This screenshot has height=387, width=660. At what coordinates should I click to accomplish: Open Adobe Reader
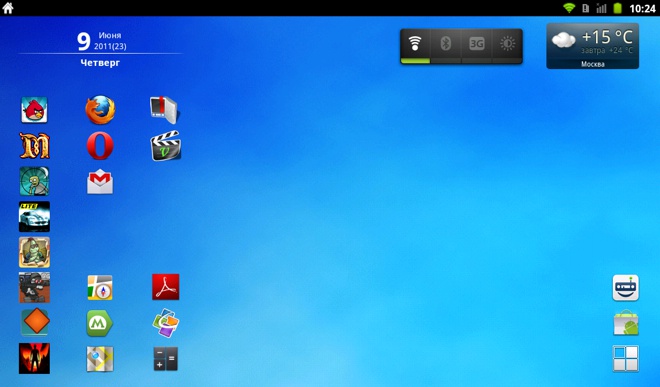(166, 287)
